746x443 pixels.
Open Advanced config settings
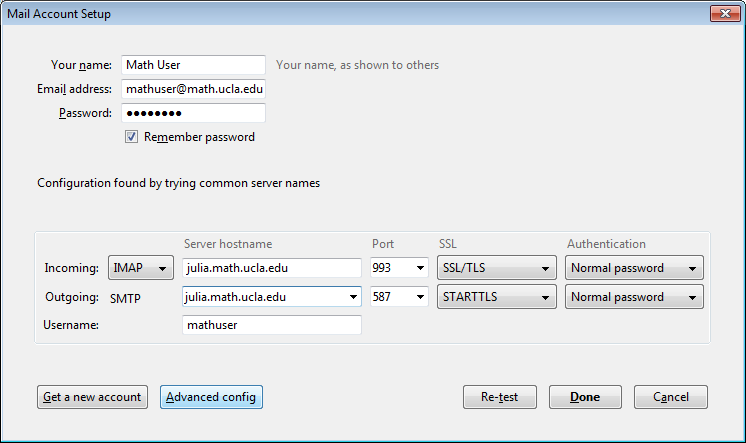[211, 397]
